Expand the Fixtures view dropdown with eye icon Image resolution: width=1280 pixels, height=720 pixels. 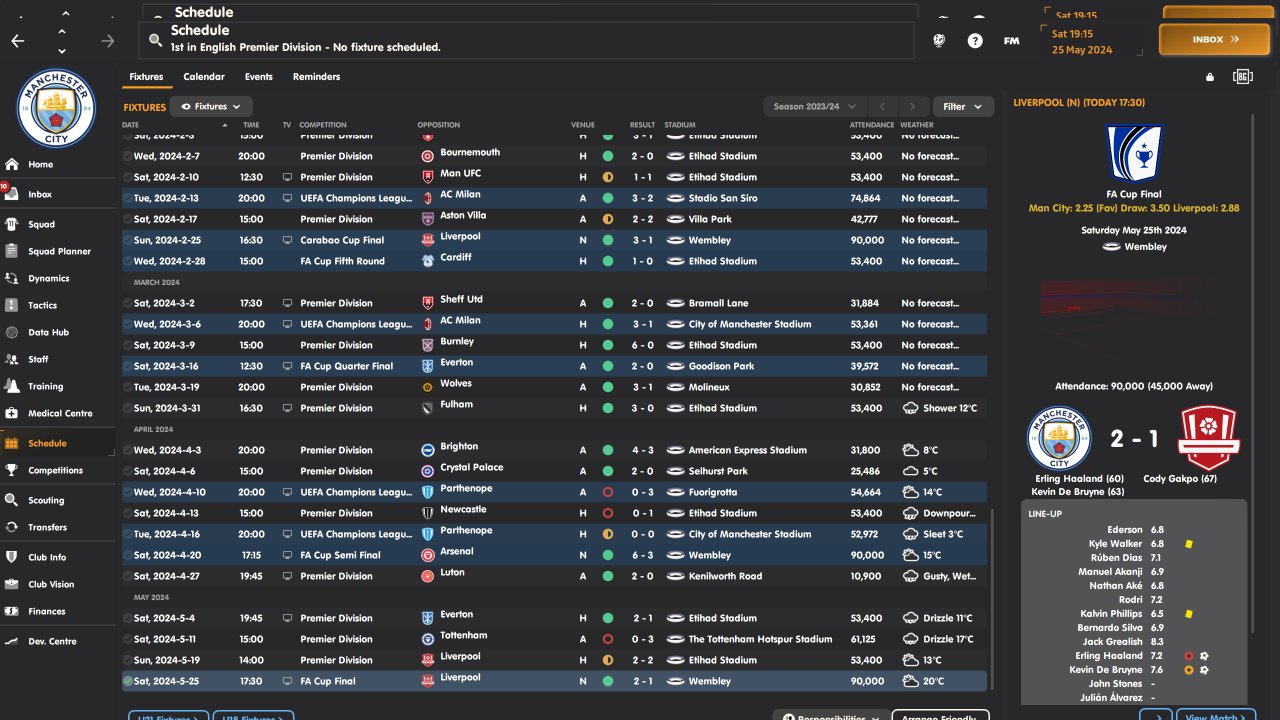click(211, 106)
